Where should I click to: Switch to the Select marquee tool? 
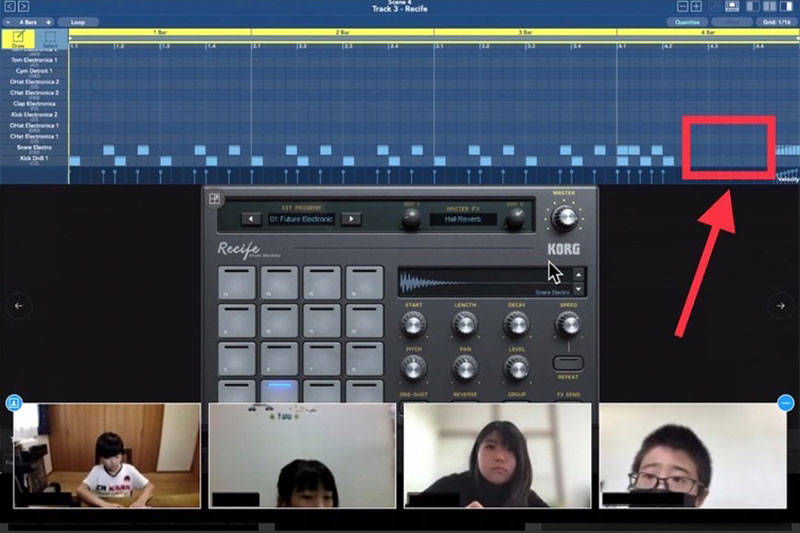(x=51, y=39)
